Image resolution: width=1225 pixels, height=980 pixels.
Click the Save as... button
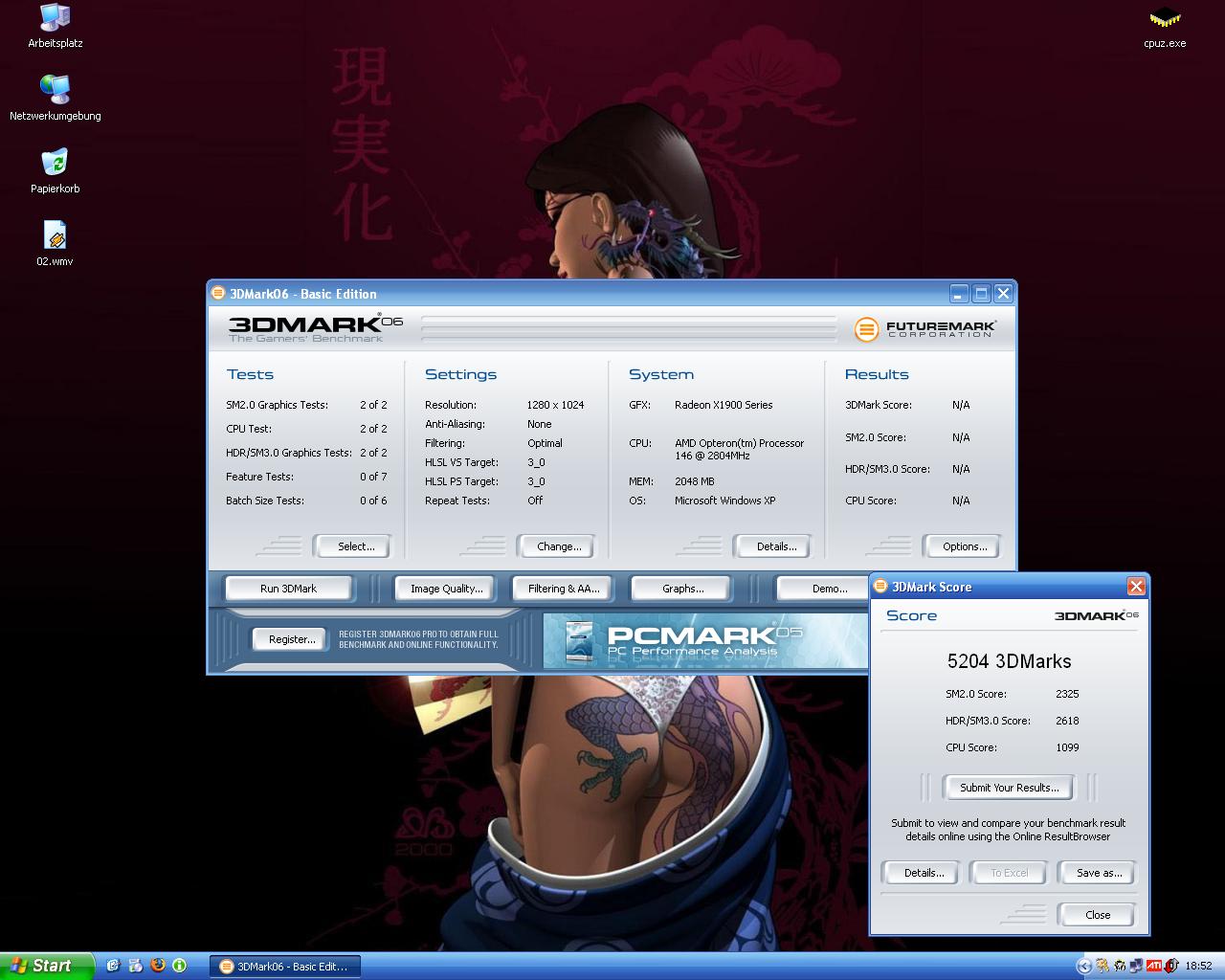1098,873
